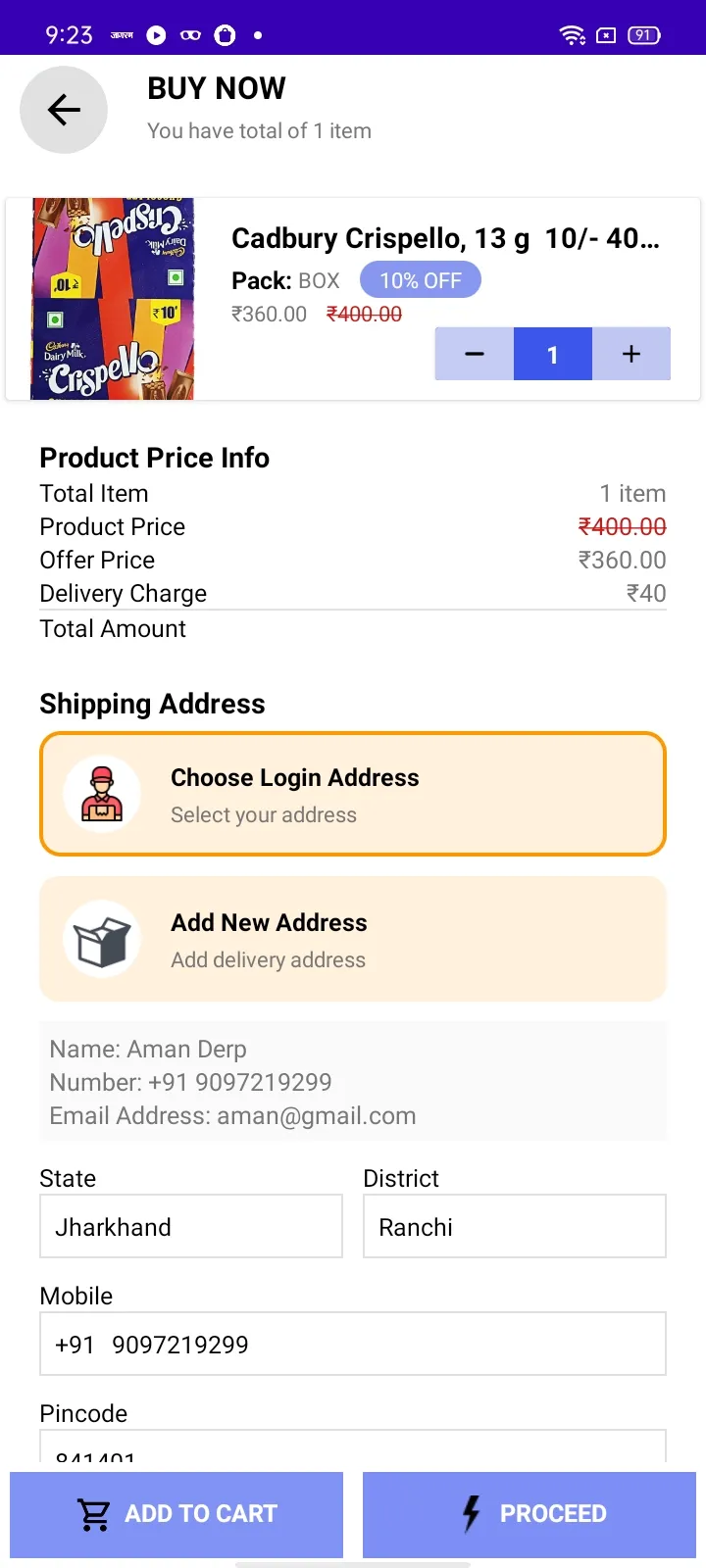This screenshot has width=706, height=1568.
Task: Click the Mobile number input field
Action: coord(353,1344)
